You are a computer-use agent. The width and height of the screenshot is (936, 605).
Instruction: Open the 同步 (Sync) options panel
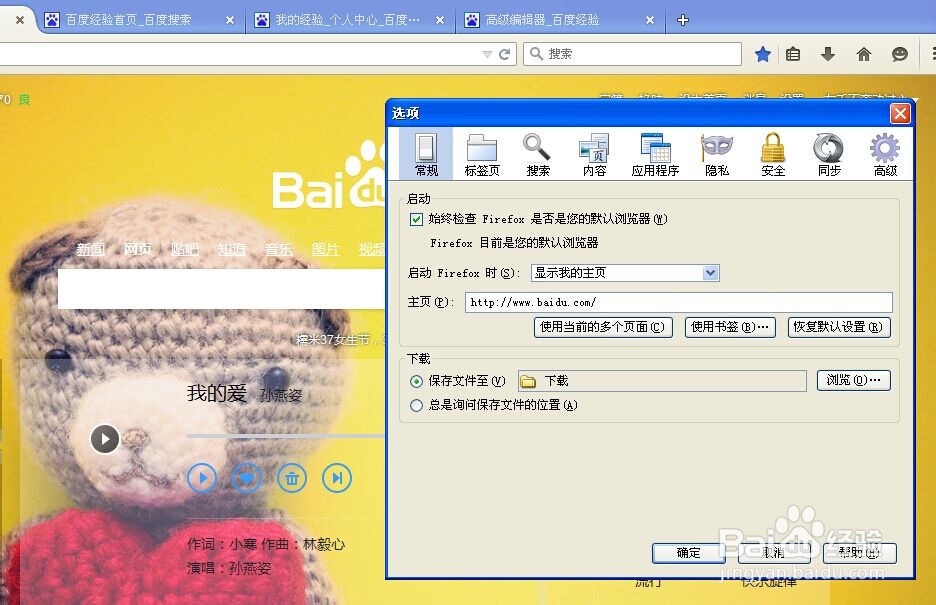point(829,155)
